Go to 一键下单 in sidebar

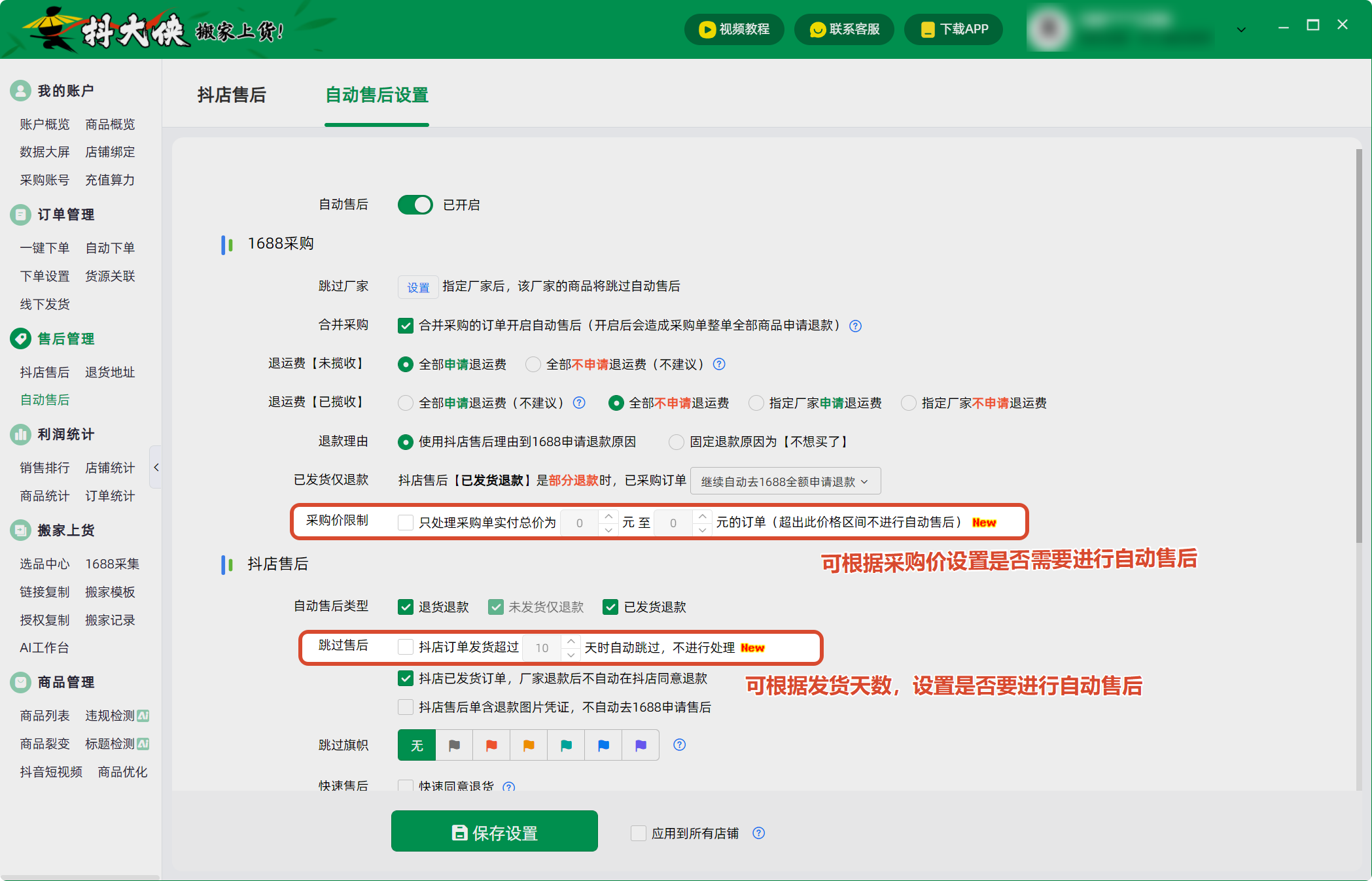coord(44,248)
